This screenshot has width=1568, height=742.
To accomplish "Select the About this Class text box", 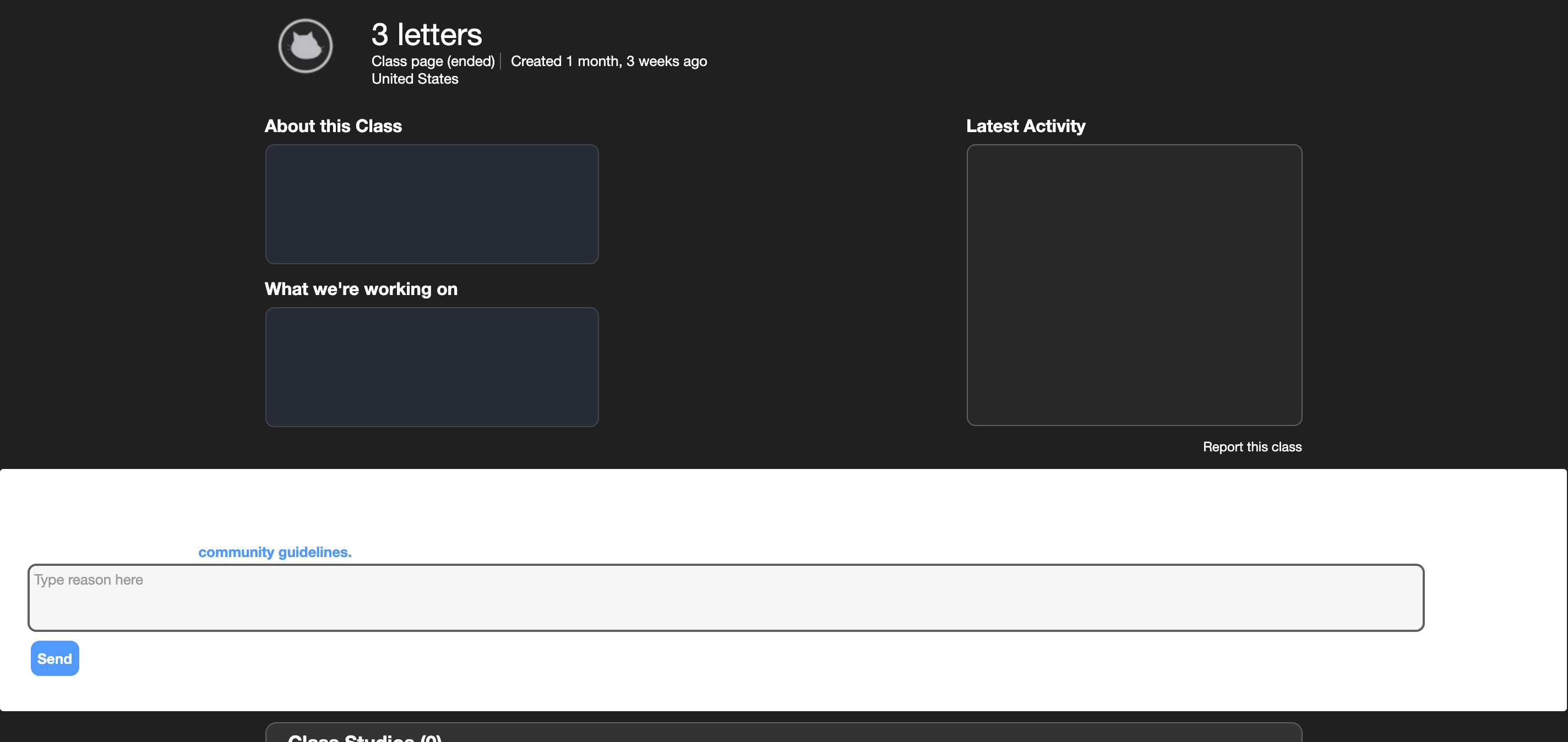I will 432,204.
